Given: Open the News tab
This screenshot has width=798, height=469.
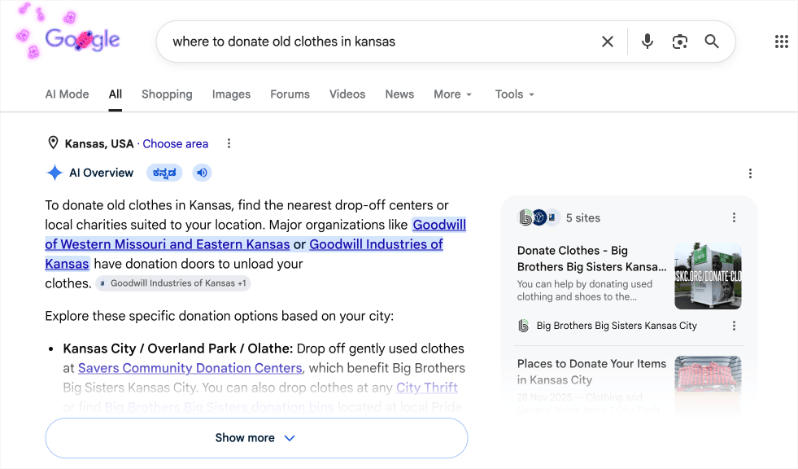Looking at the screenshot, I should tap(399, 94).
